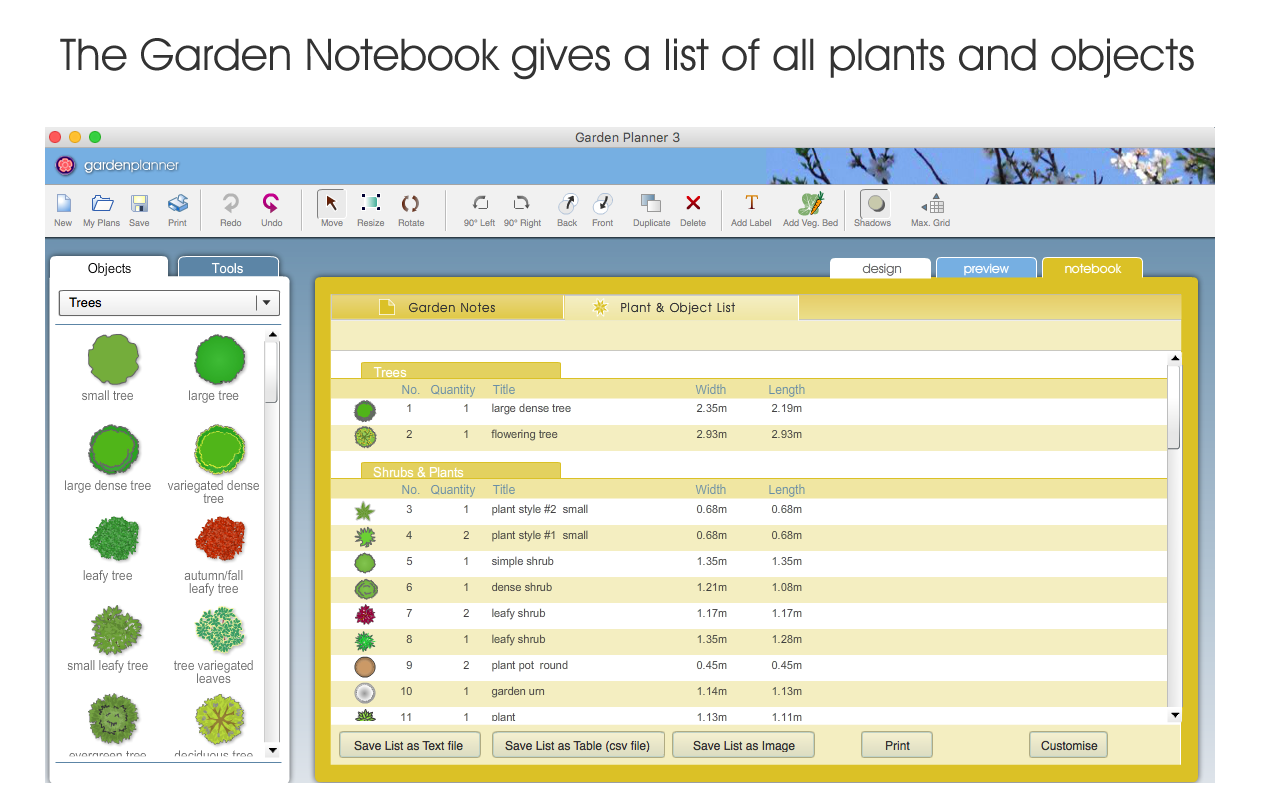
Task: Send object to Back
Action: (567, 204)
